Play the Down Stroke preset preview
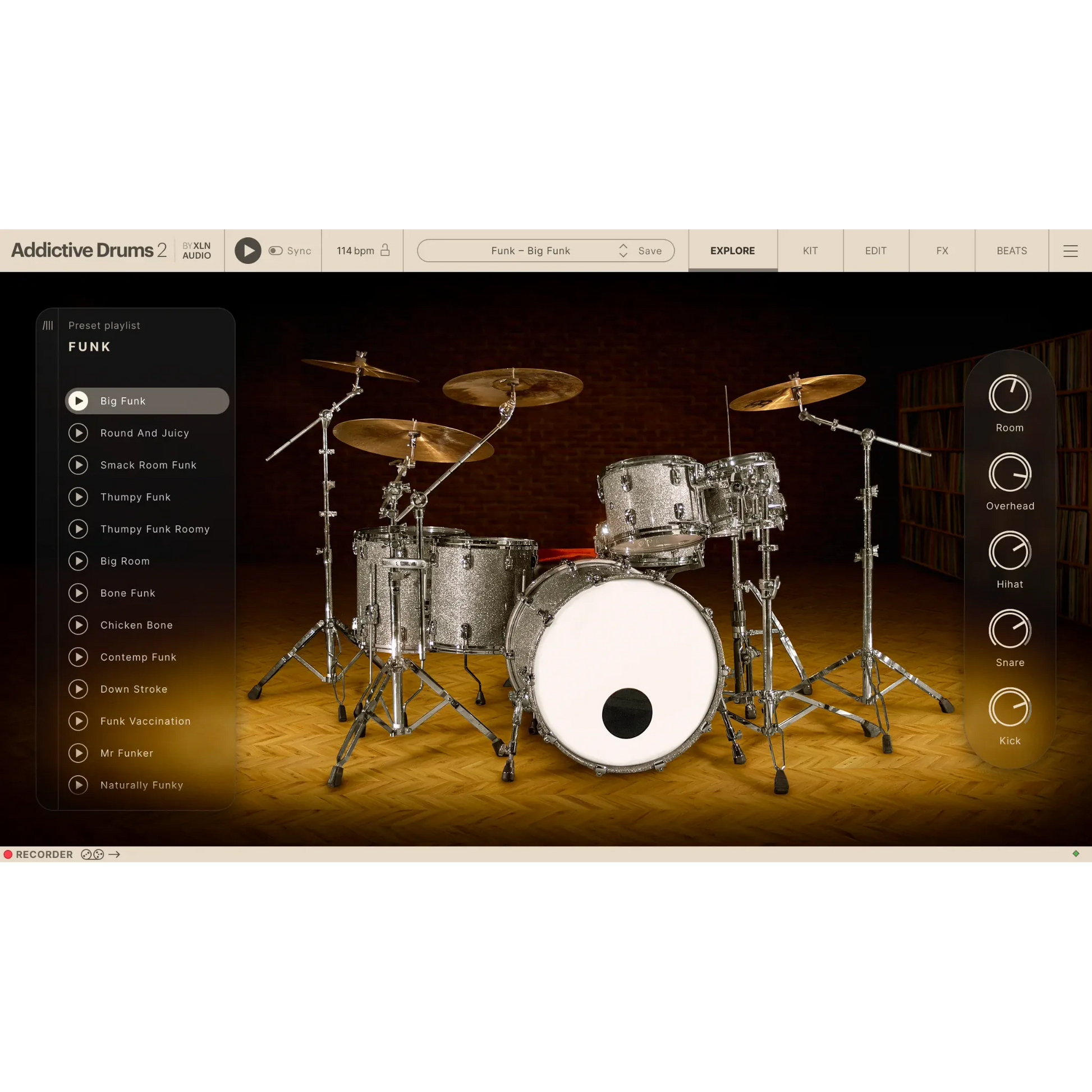 click(79, 689)
